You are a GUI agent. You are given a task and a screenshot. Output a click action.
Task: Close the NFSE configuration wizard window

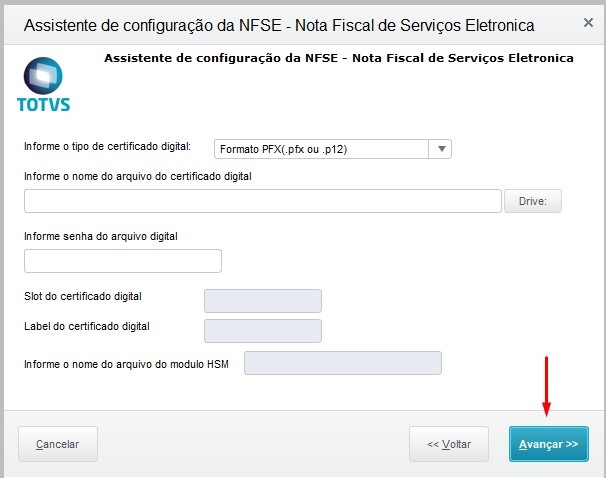pyautogui.click(x=586, y=23)
